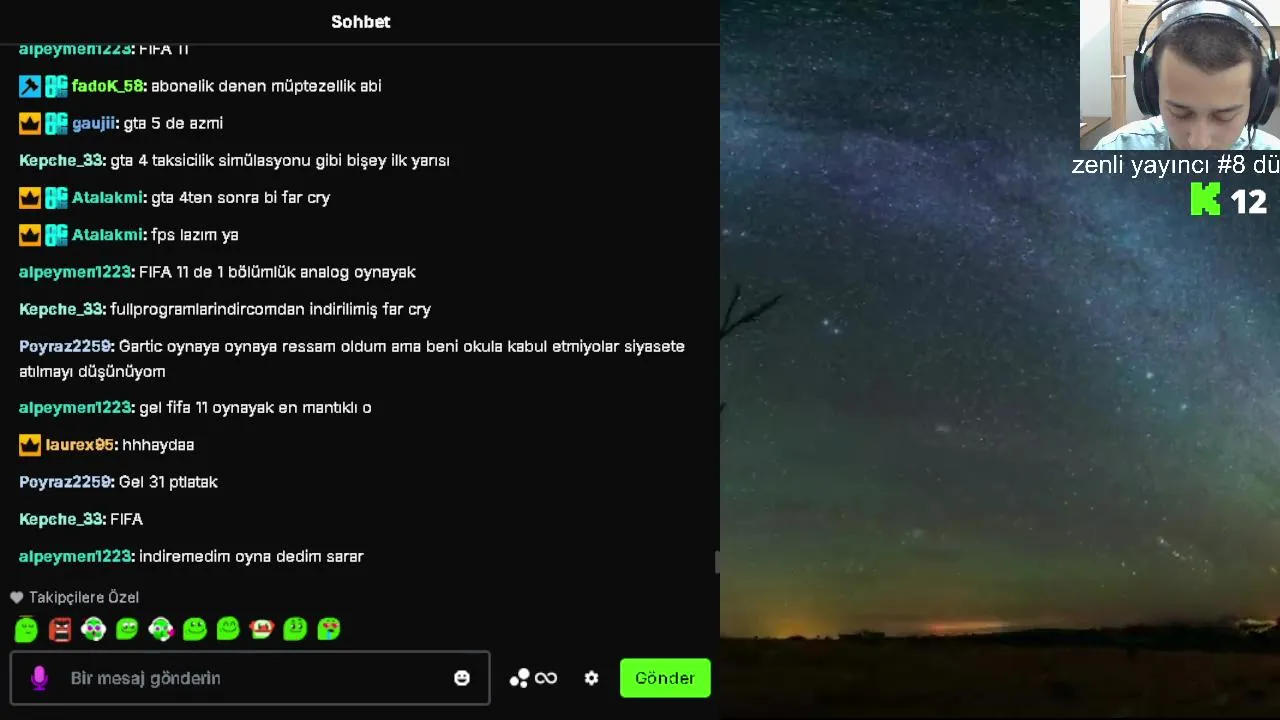
Task: Click Kepche_33 username on FIFA message
Action: coord(62,519)
